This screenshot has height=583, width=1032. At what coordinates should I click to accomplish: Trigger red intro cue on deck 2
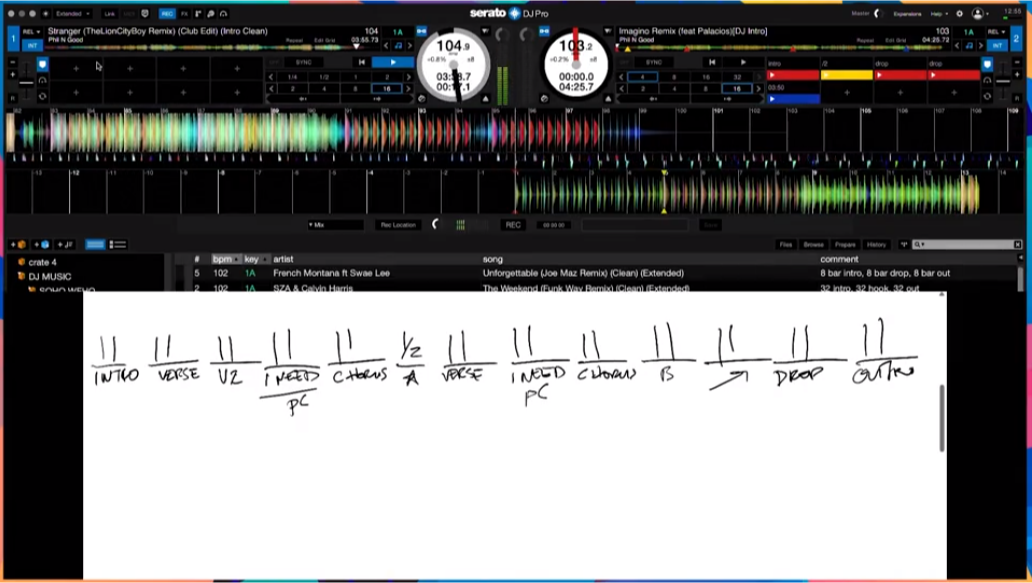(x=793, y=76)
